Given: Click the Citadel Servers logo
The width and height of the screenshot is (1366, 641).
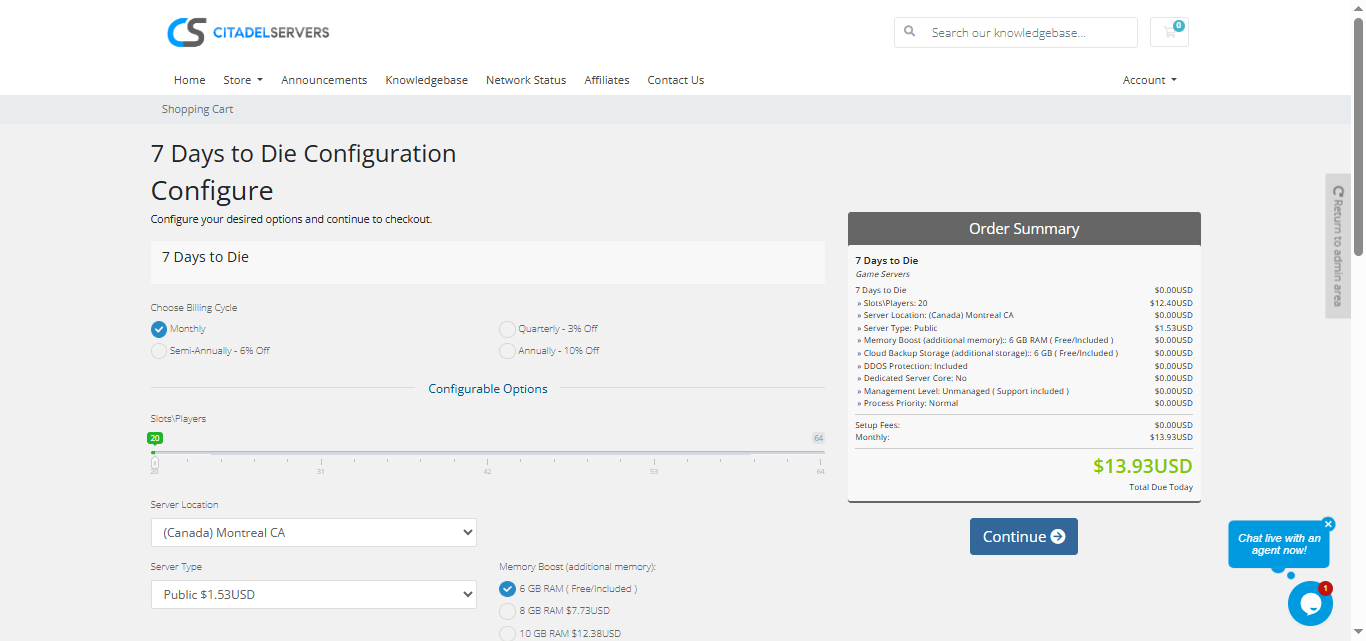Looking at the screenshot, I should (x=248, y=32).
